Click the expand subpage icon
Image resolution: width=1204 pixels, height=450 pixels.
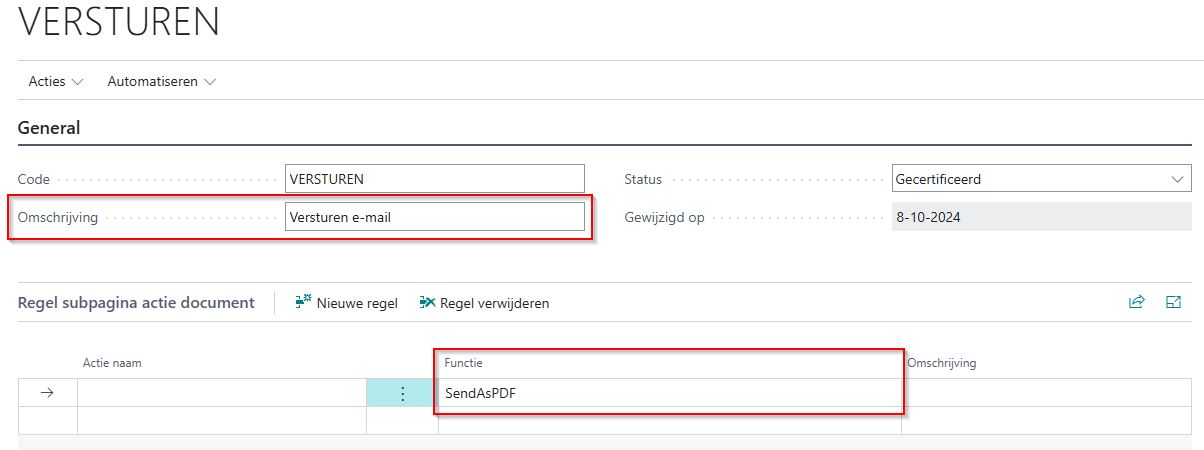[1174, 302]
